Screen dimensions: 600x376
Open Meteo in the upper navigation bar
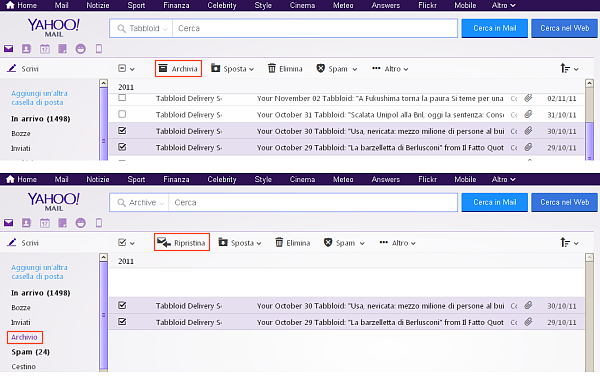coord(343,5)
